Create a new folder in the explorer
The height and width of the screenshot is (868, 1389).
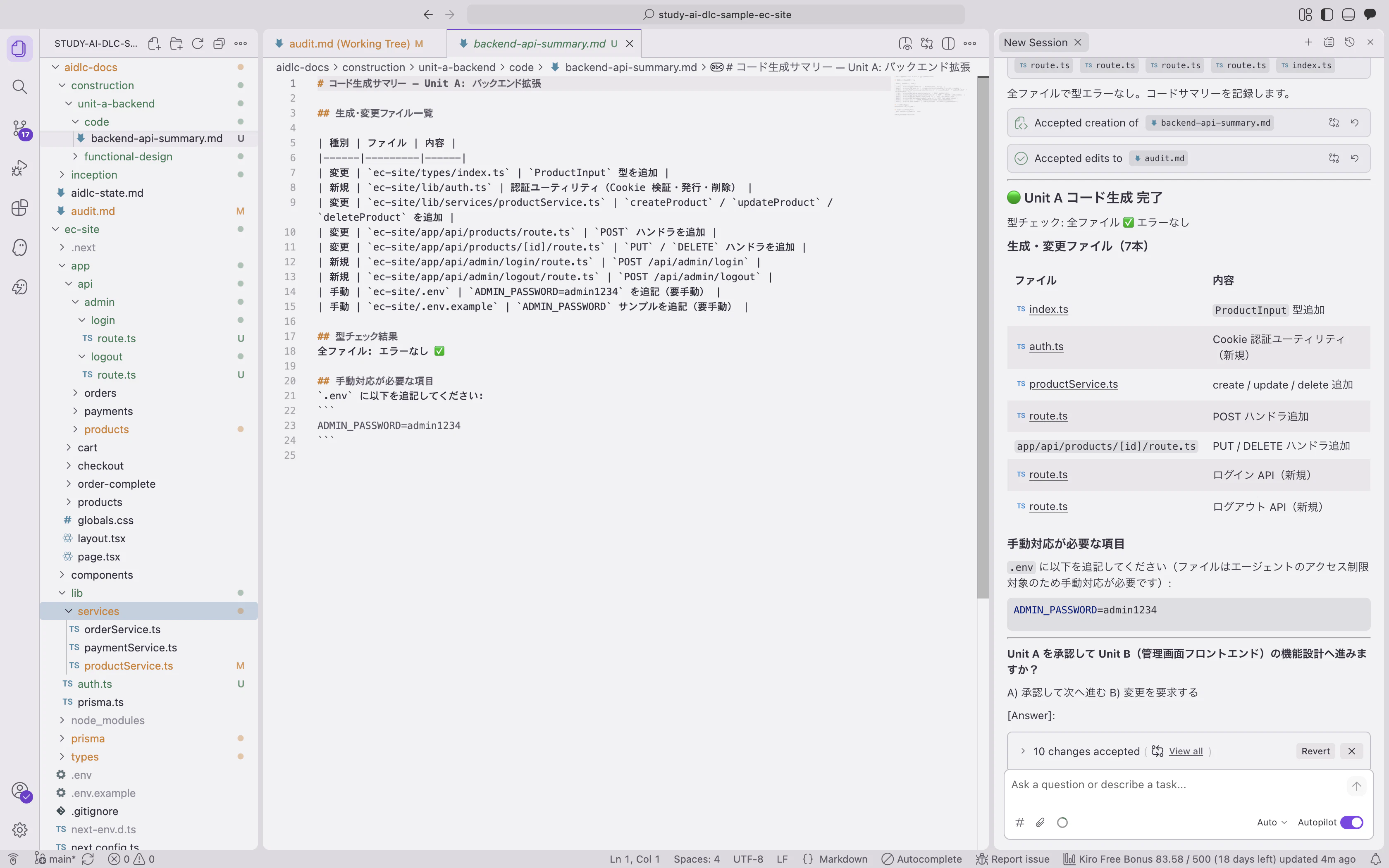coord(176,44)
